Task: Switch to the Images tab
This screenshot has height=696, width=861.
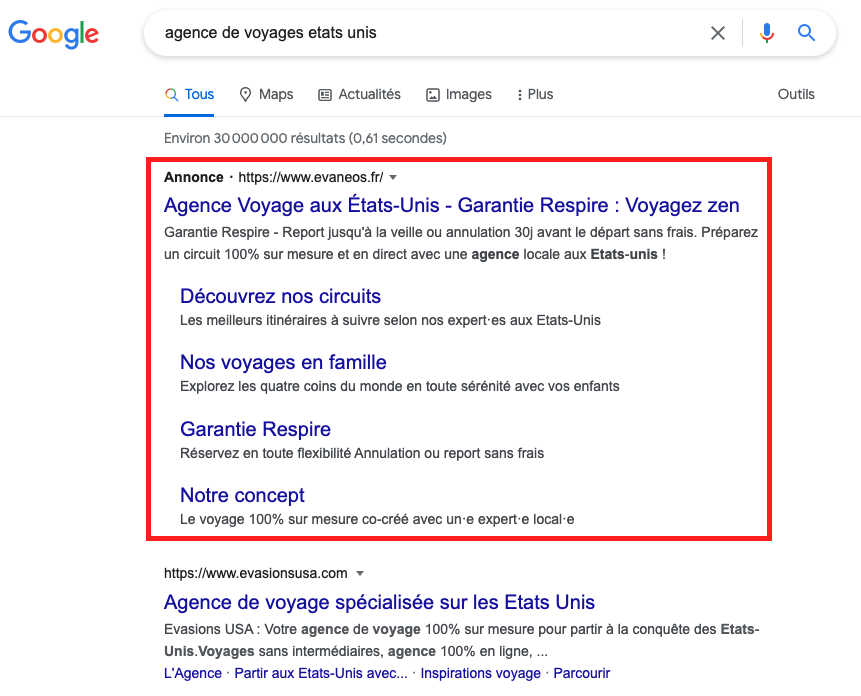Action: (x=459, y=94)
